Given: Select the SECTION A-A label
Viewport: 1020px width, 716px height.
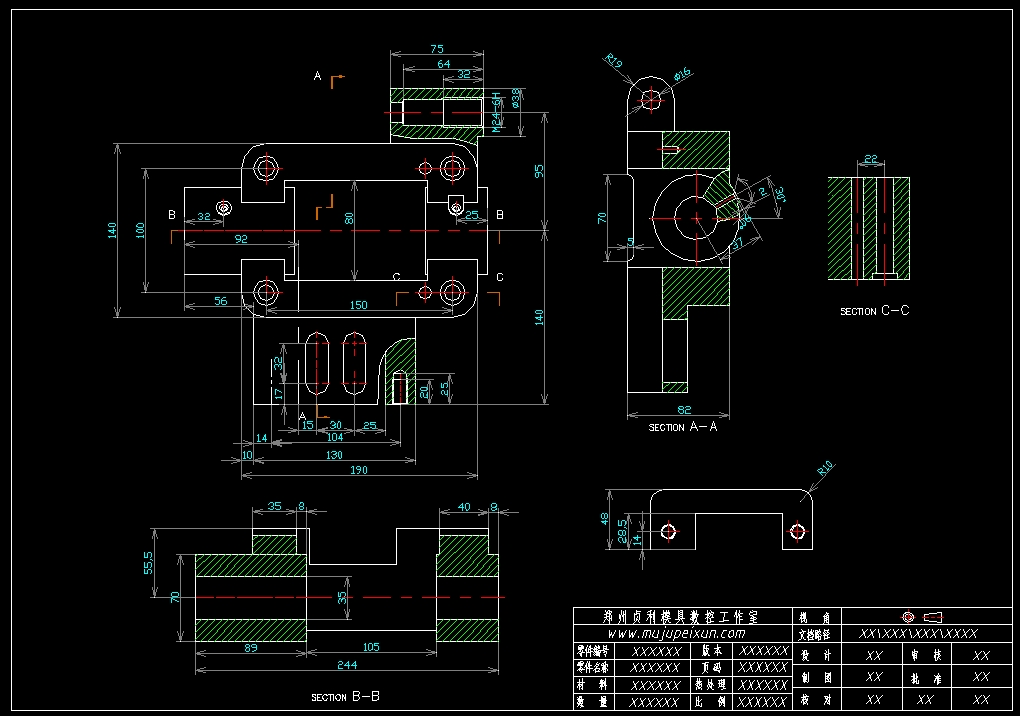Looking at the screenshot, I should point(683,427).
